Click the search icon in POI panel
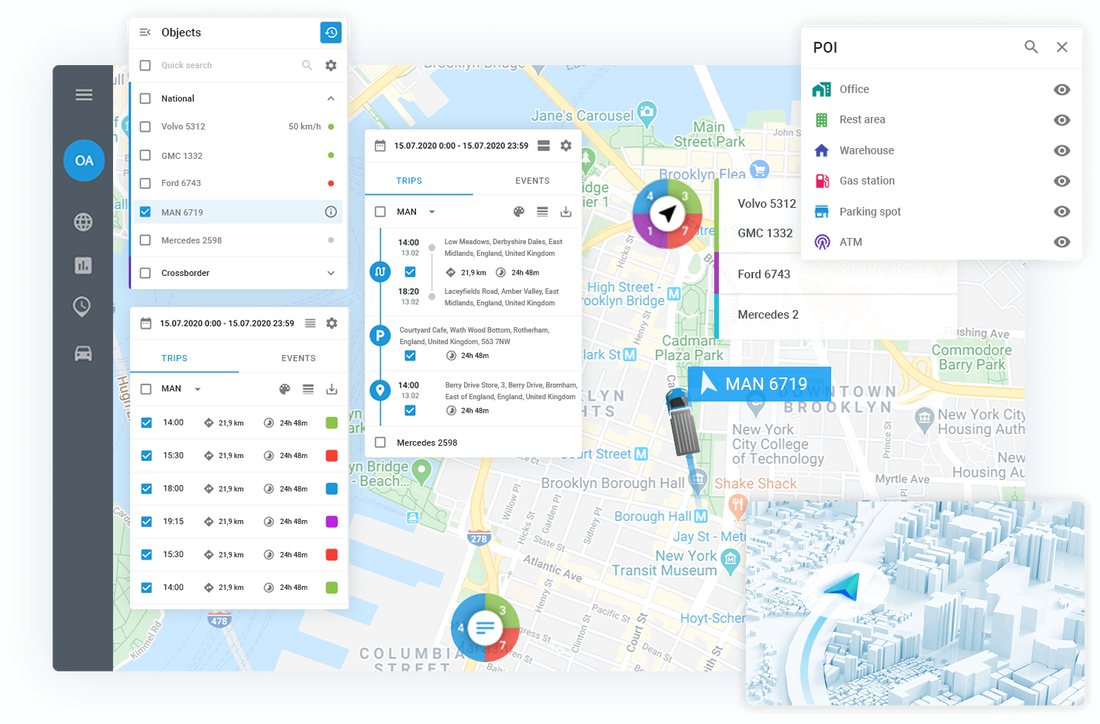Viewport: 1100px width, 724px height. pyautogui.click(x=1031, y=47)
